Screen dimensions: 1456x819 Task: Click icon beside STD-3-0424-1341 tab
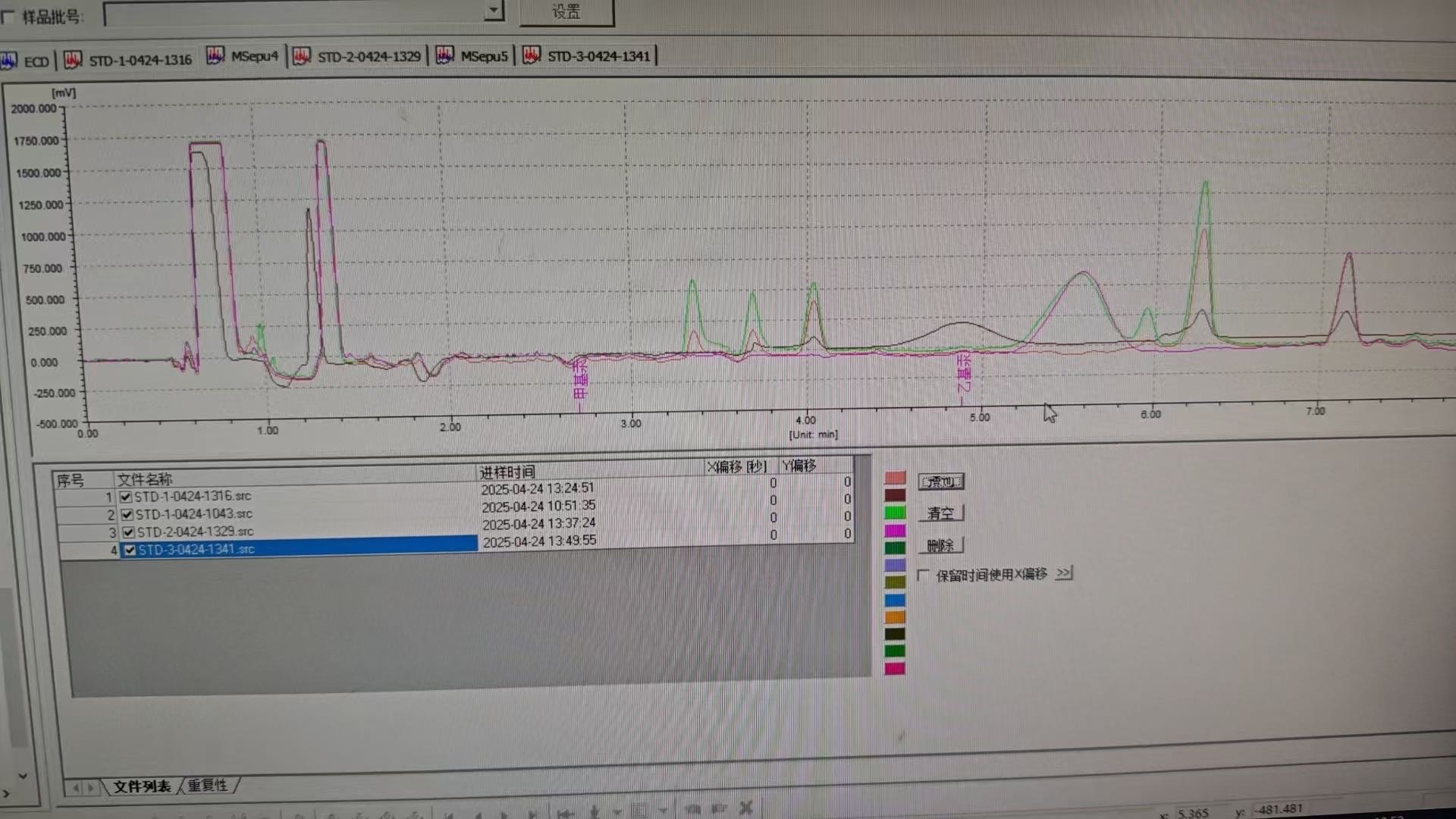pyautogui.click(x=532, y=55)
